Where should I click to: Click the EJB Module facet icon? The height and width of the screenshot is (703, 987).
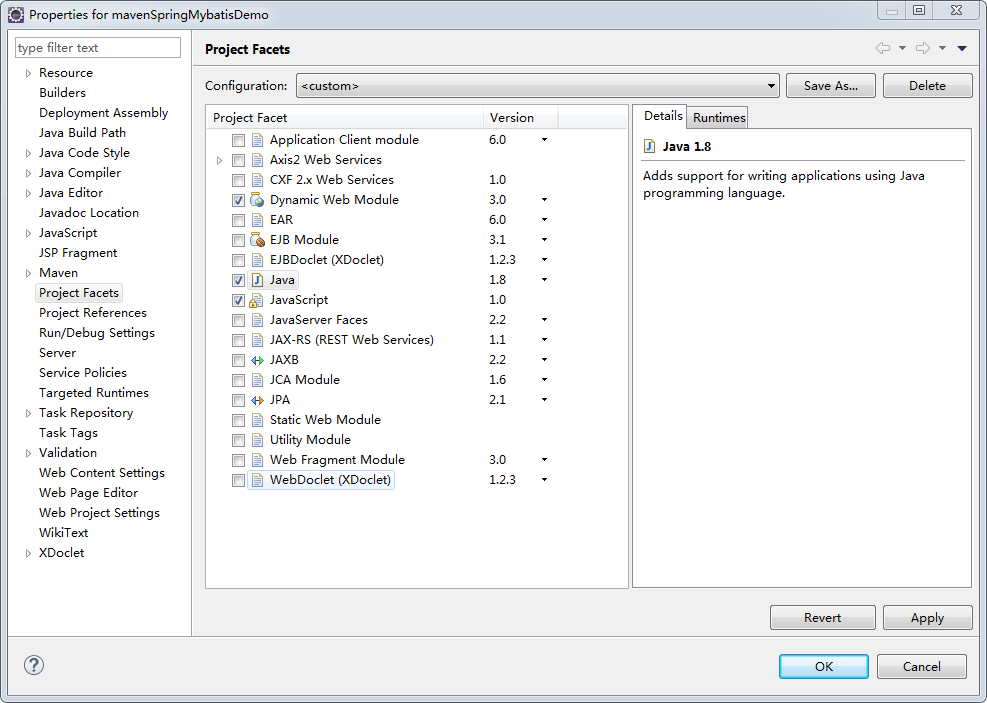point(257,240)
